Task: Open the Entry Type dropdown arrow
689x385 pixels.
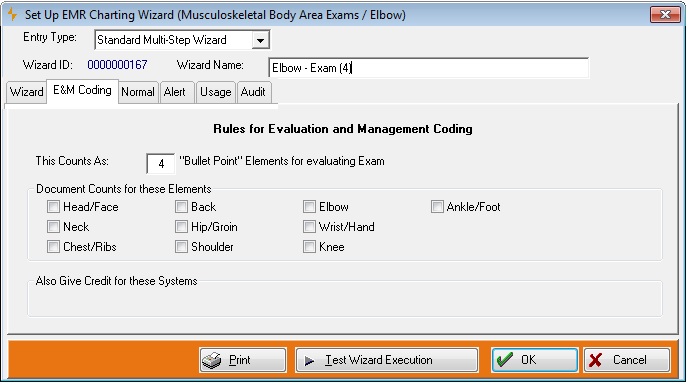Action: pos(260,40)
